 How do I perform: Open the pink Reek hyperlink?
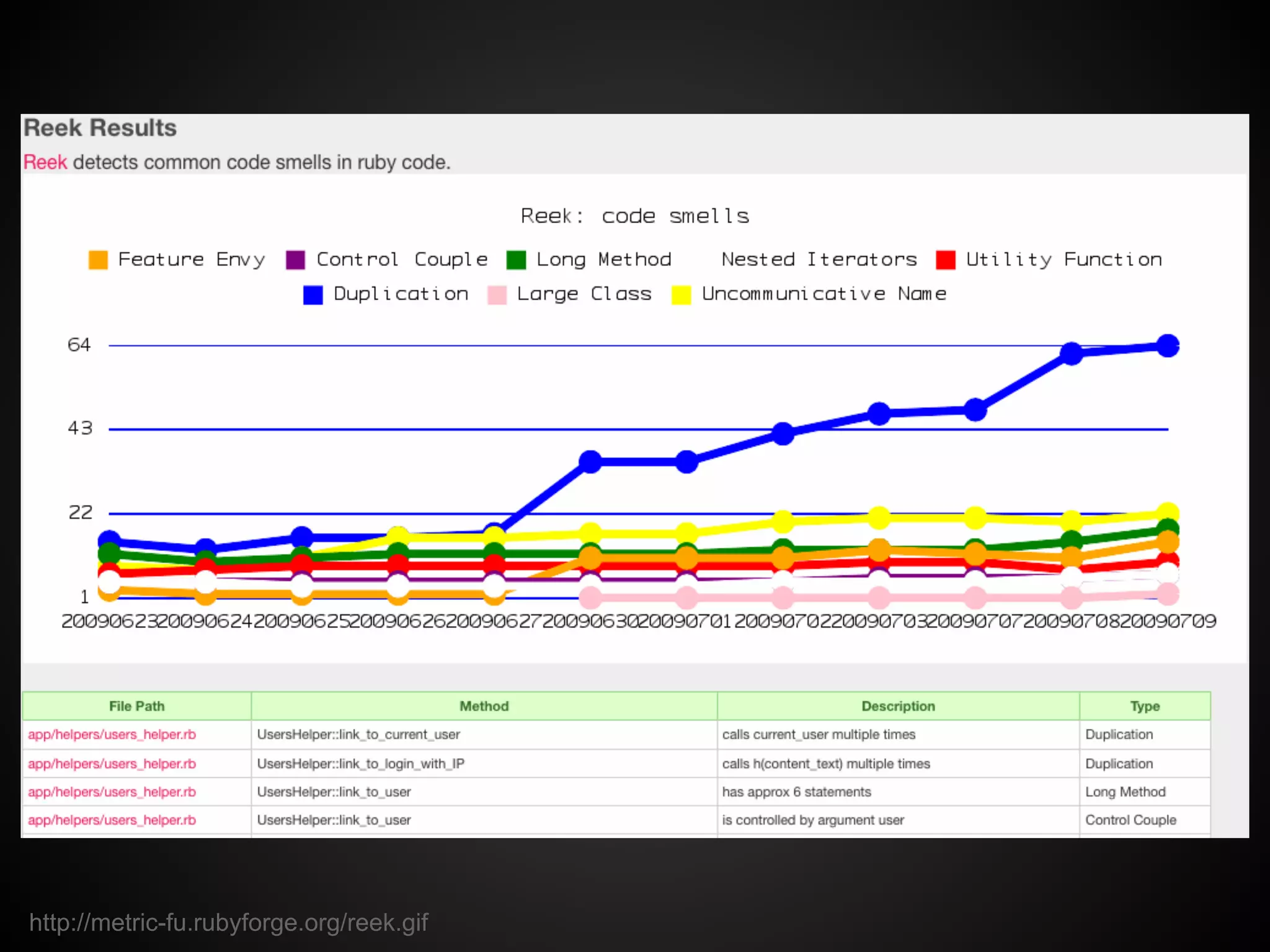tap(45, 162)
